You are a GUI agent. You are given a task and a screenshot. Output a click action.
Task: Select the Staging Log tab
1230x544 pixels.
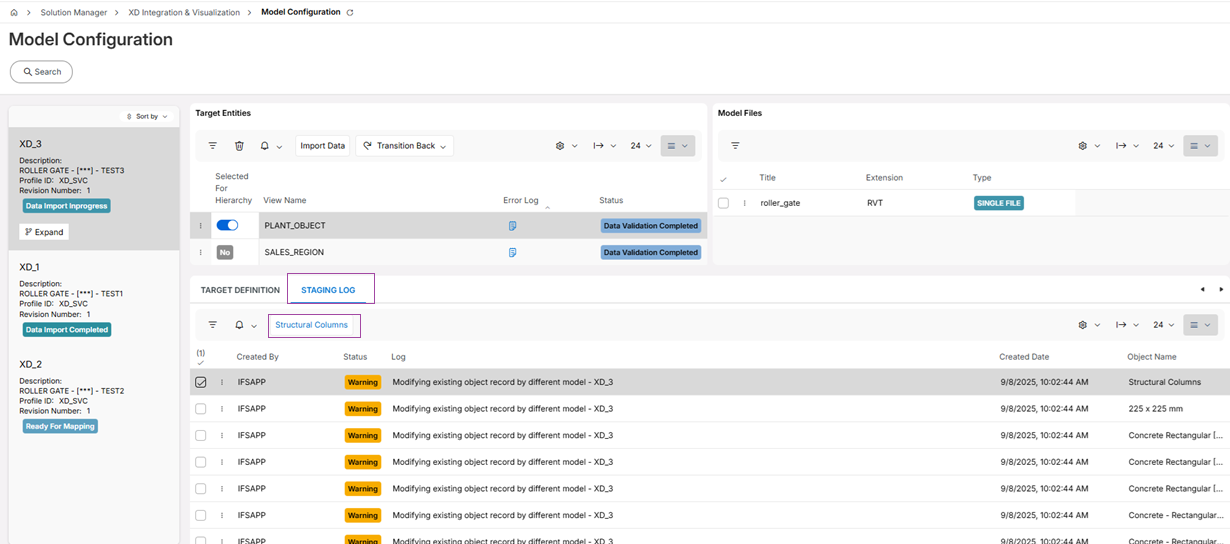coord(328,290)
